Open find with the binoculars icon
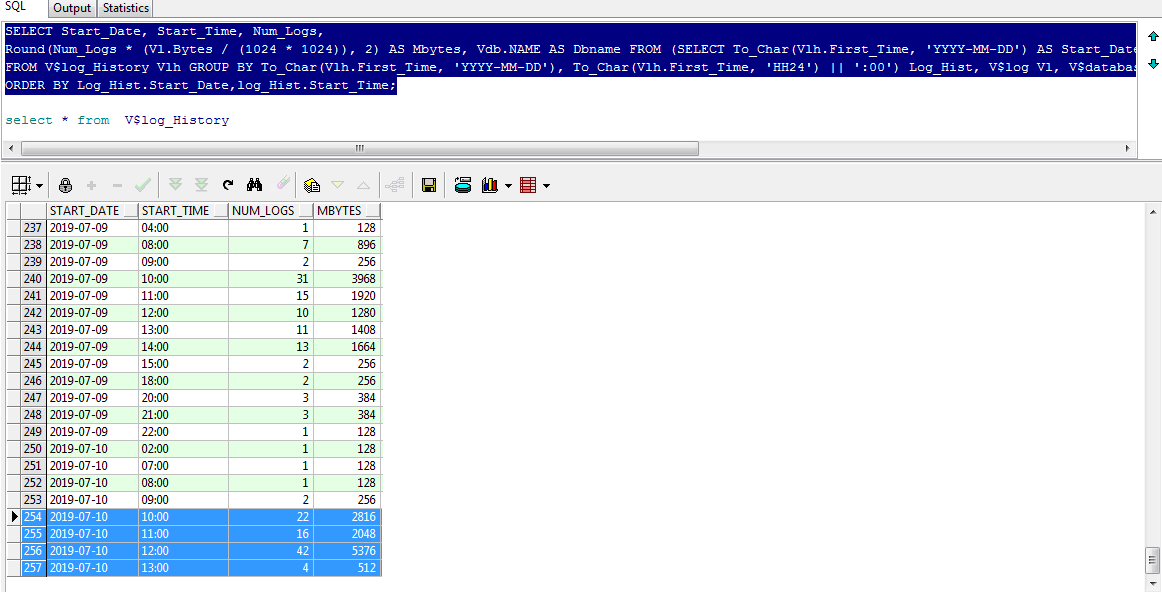This screenshot has width=1162, height=592. click(x=254, y=185)
